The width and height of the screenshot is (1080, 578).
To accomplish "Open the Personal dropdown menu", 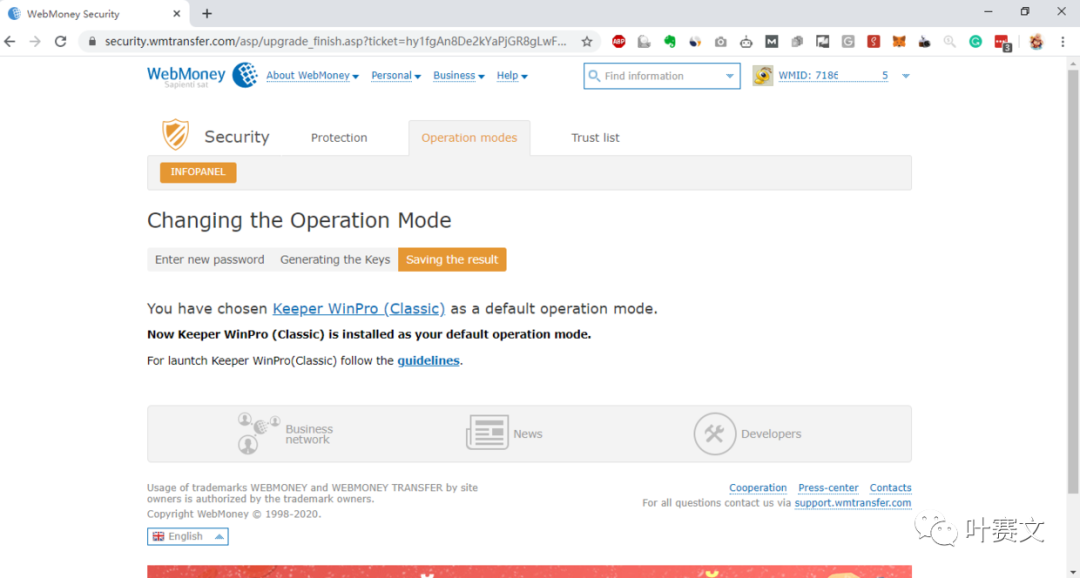I will pyautogui.click(x=395, y=76).
